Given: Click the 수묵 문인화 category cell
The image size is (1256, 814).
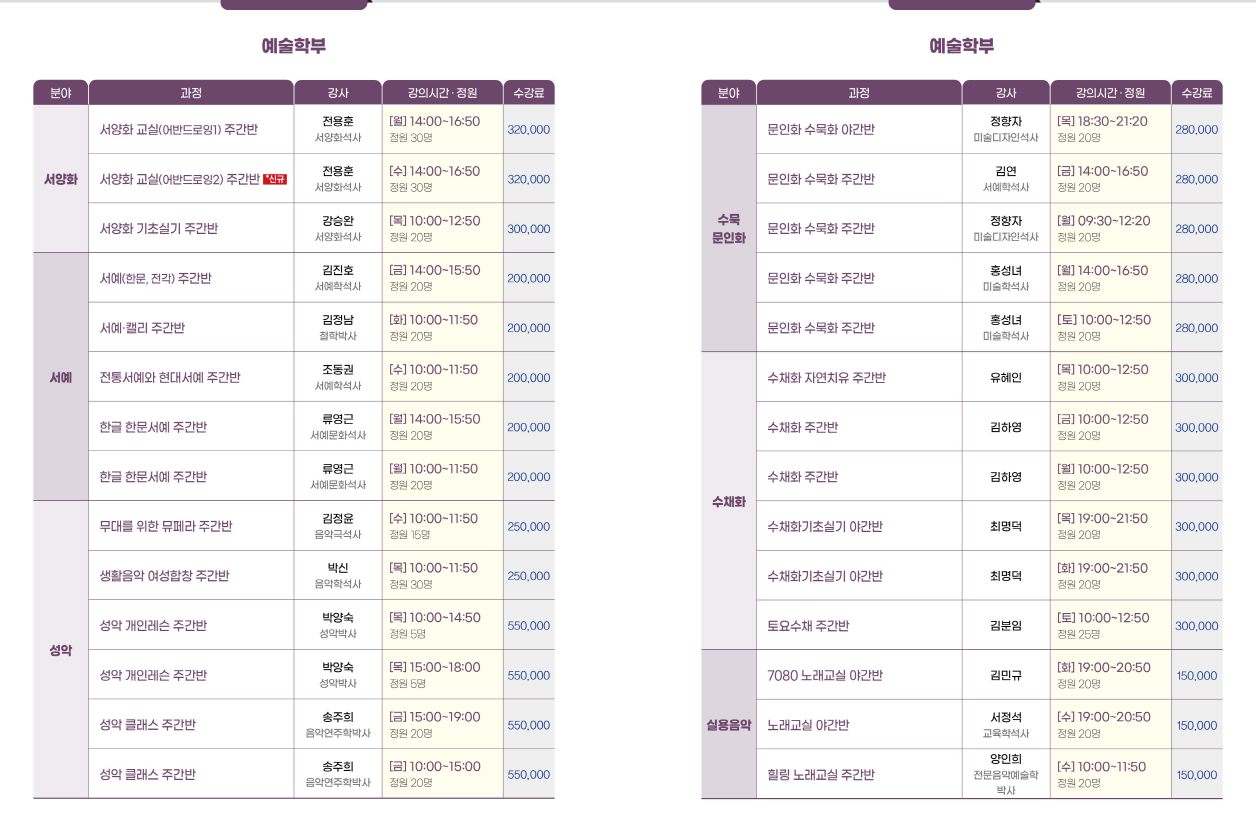Looking at the screenshot, I should [x=729, y=228].
